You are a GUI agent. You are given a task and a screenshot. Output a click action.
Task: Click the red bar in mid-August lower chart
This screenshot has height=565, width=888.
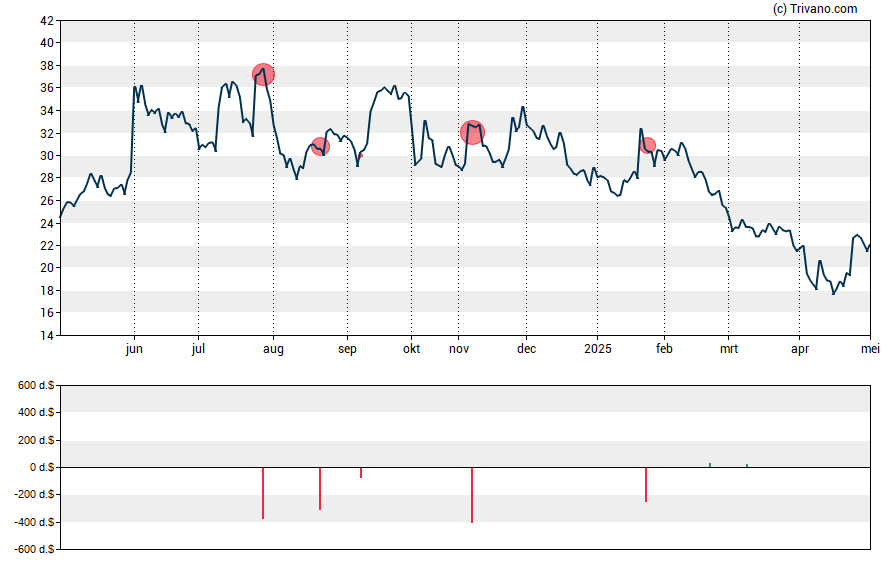pyautogui.click(x=320, y=489)
